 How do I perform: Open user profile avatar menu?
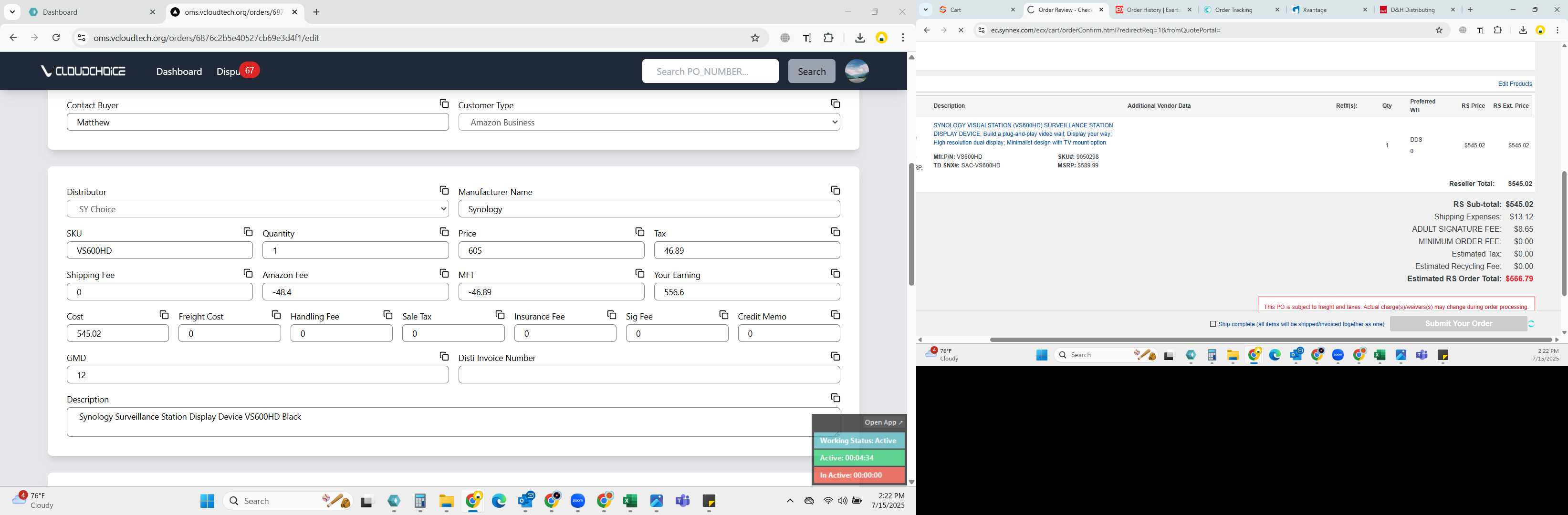pos(857,71)
